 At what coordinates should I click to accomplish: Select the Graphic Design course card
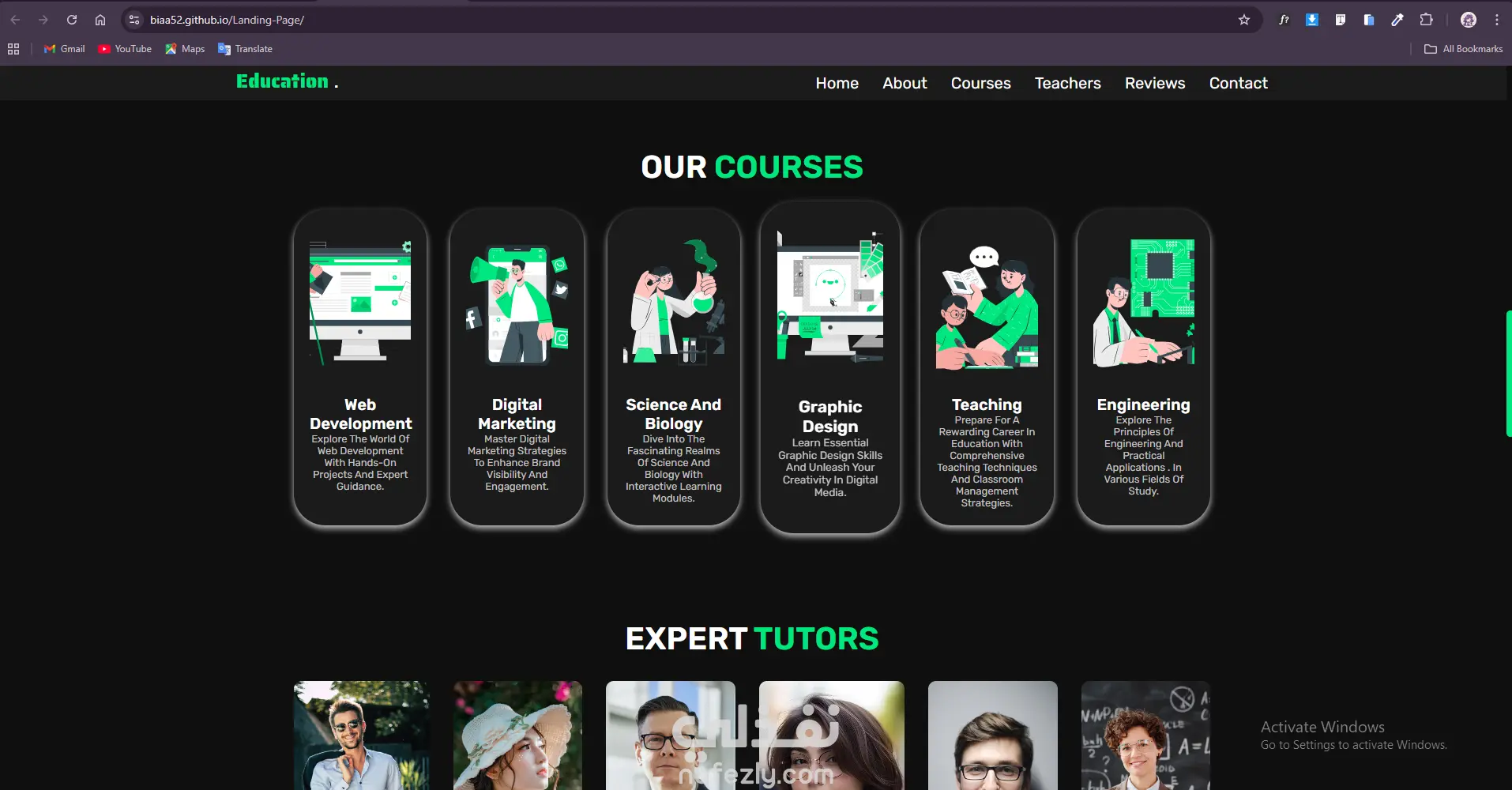click(x=829, y=367)
